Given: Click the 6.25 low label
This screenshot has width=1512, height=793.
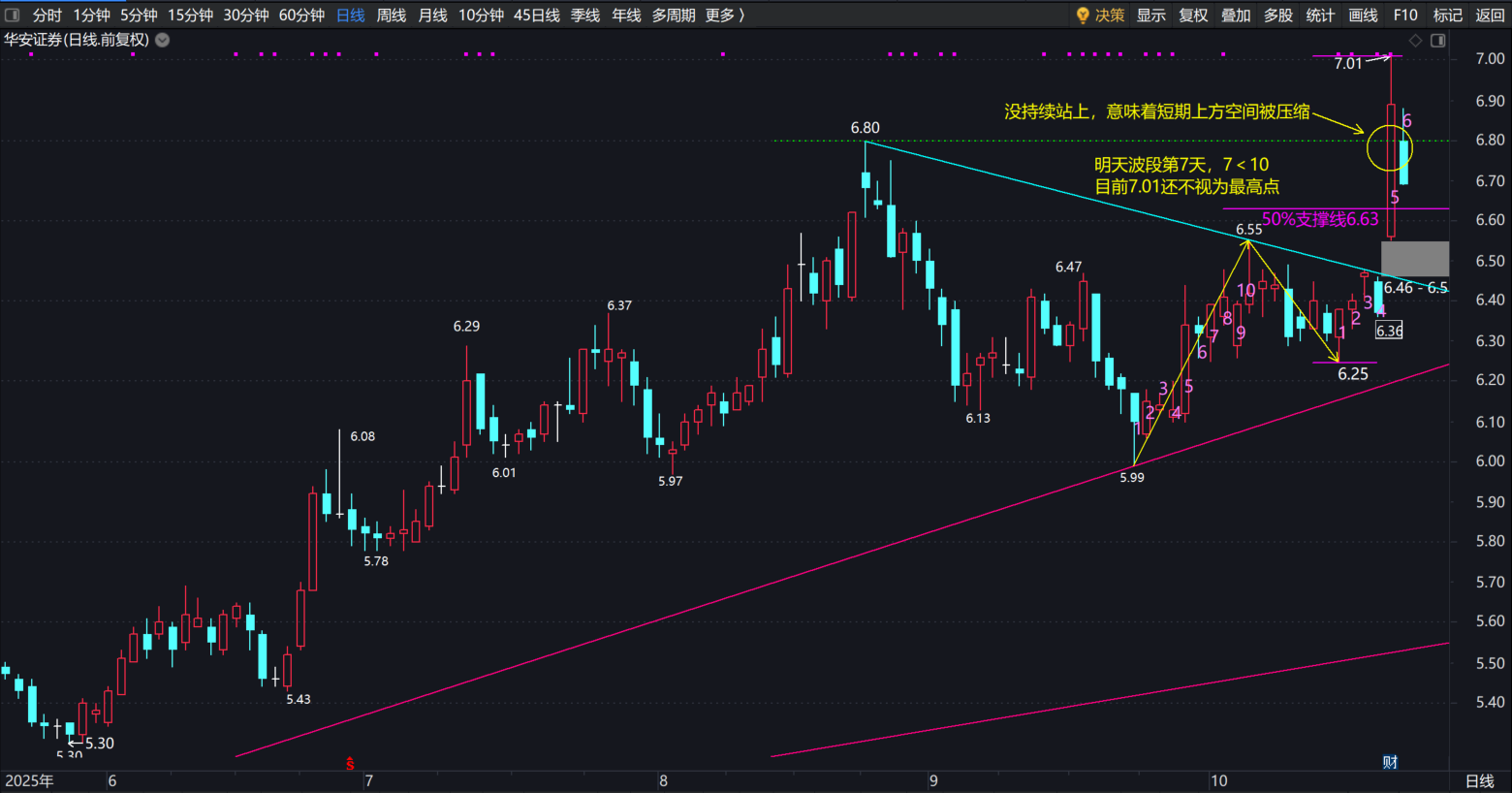Looking at the screenshot, I should (1353, 374).
